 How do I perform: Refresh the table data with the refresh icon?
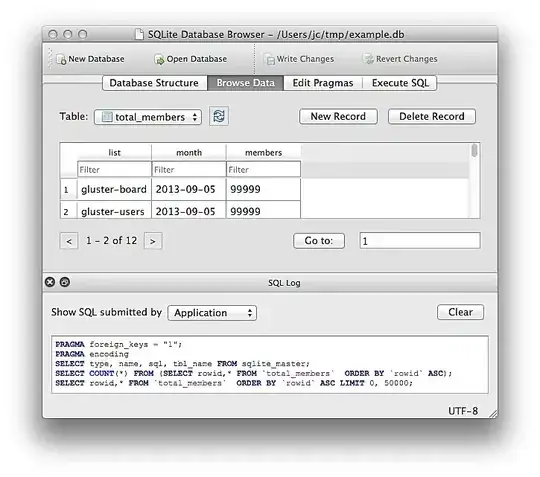(x=219, y=116)
